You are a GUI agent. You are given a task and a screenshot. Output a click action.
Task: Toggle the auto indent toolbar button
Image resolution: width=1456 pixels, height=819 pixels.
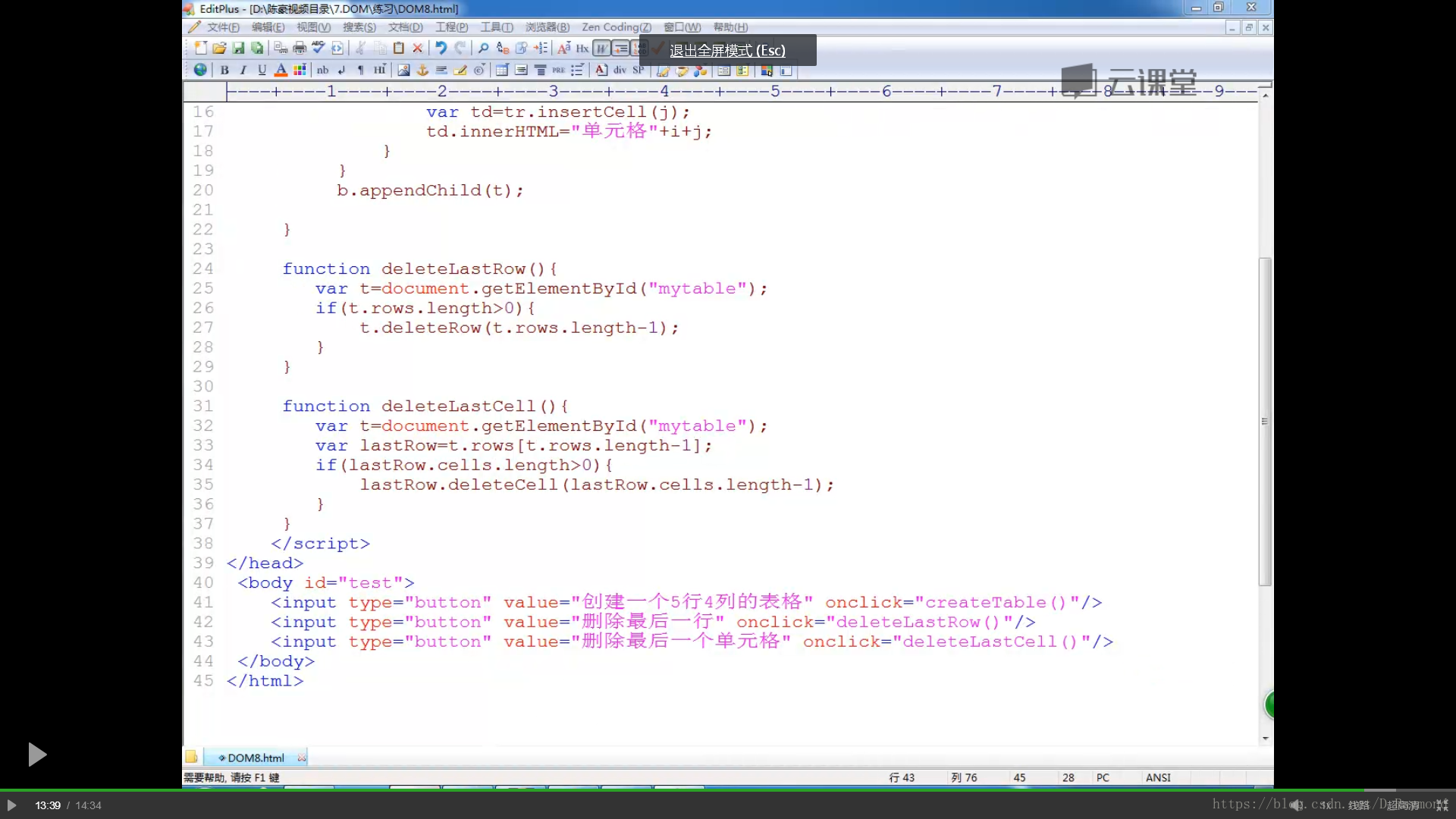pos(620,49)
